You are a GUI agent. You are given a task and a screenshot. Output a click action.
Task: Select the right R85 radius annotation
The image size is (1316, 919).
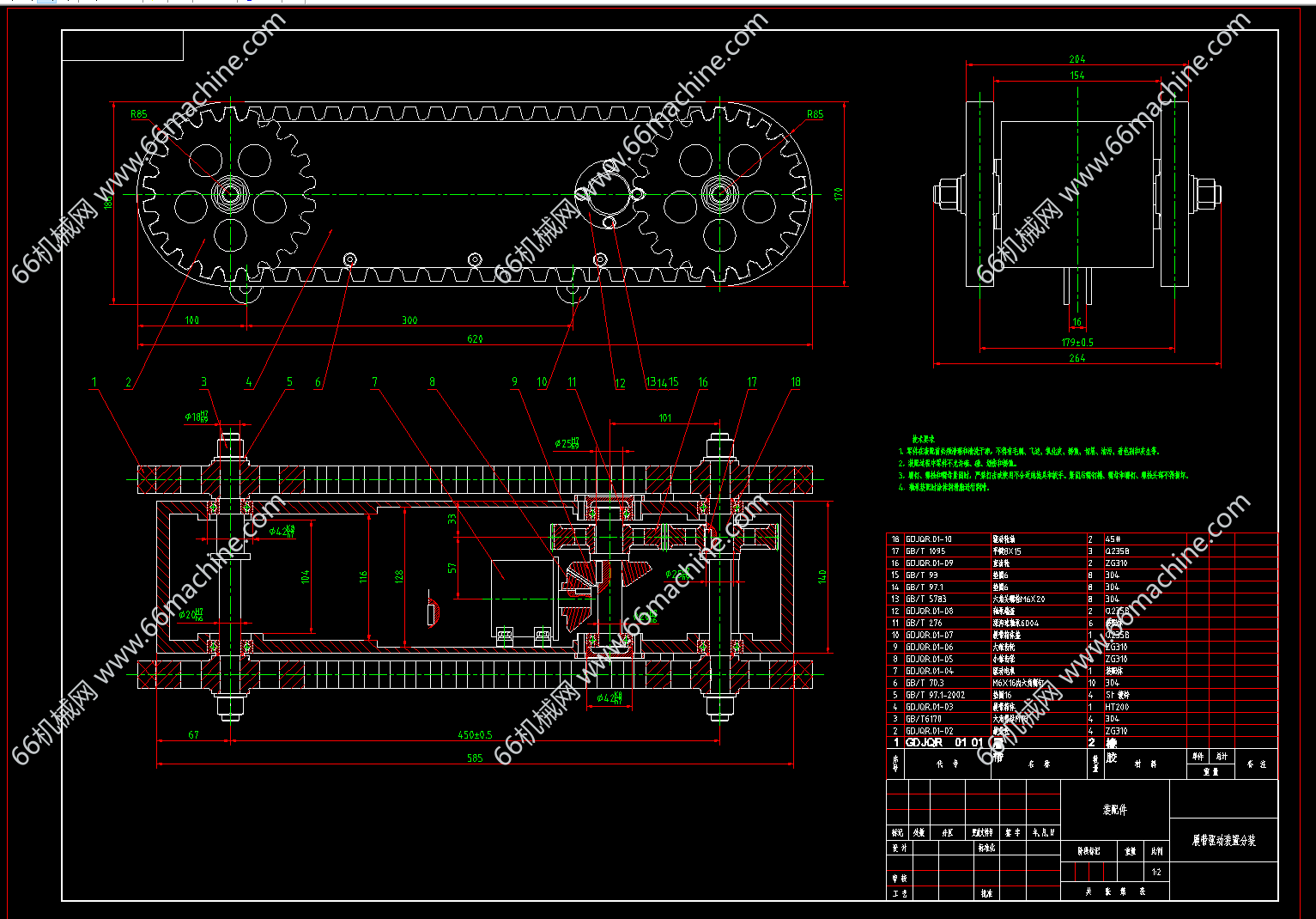pyautogui.click(x=814, y=113)
